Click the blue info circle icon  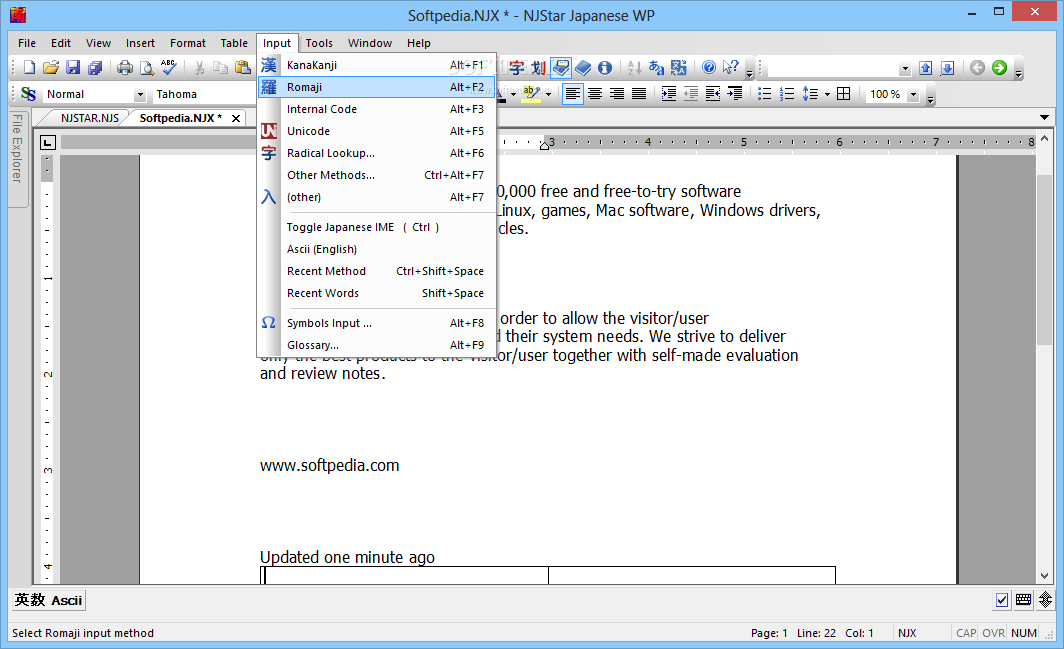coord(605,67)
